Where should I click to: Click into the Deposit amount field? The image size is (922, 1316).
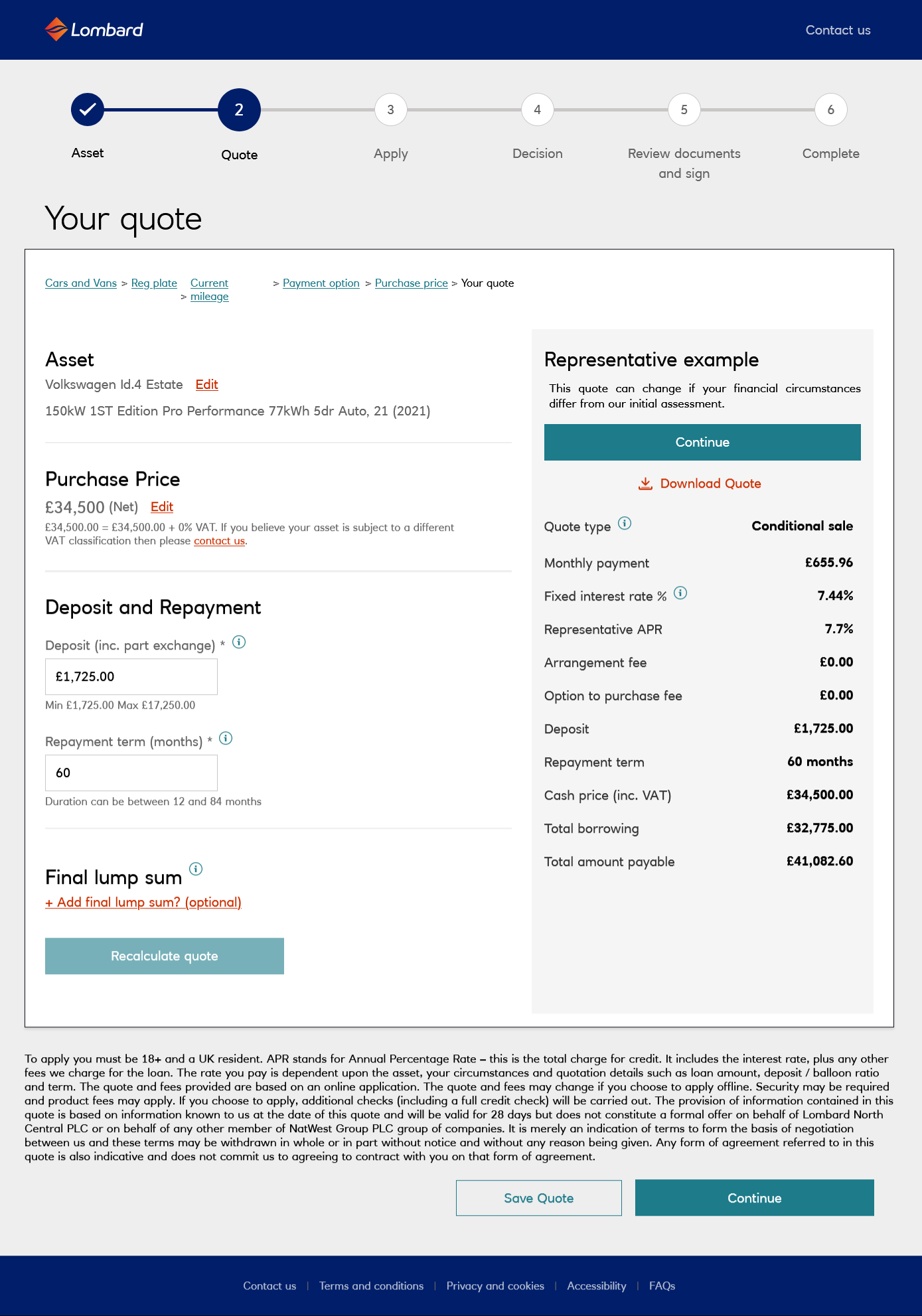pos(131,677)
